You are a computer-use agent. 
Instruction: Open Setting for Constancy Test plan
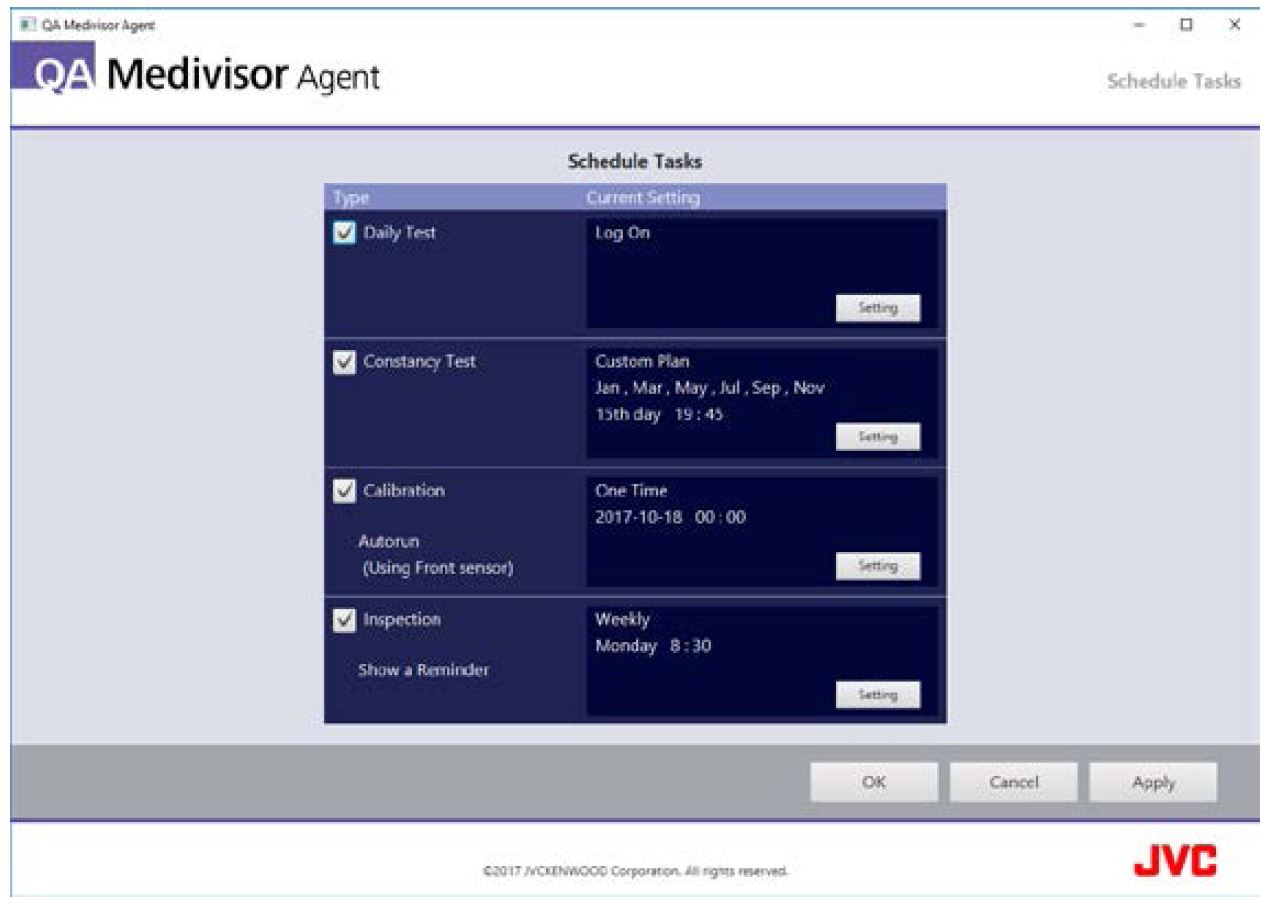tap(877, 437)
